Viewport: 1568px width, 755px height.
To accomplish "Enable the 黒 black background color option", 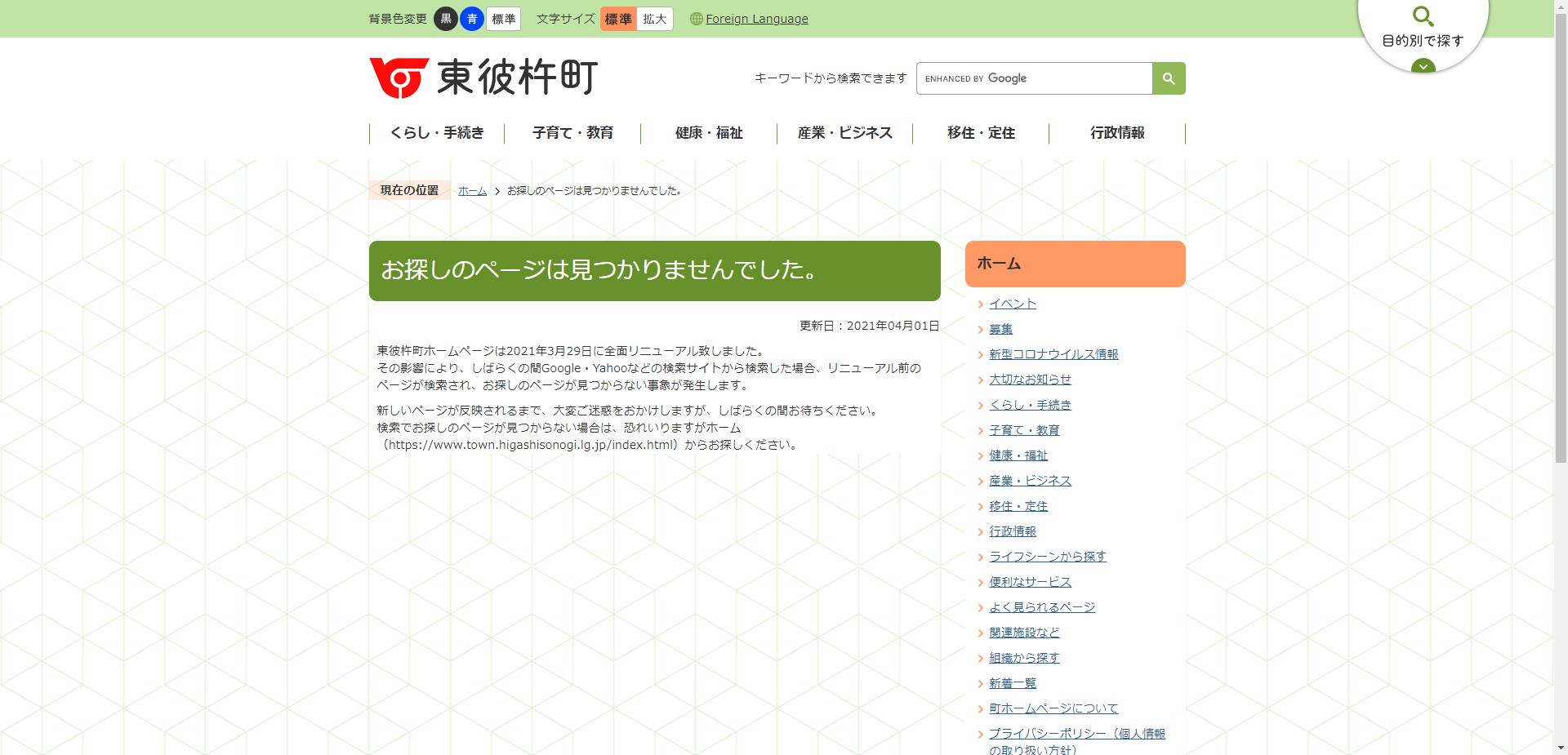I will [445, 18].
